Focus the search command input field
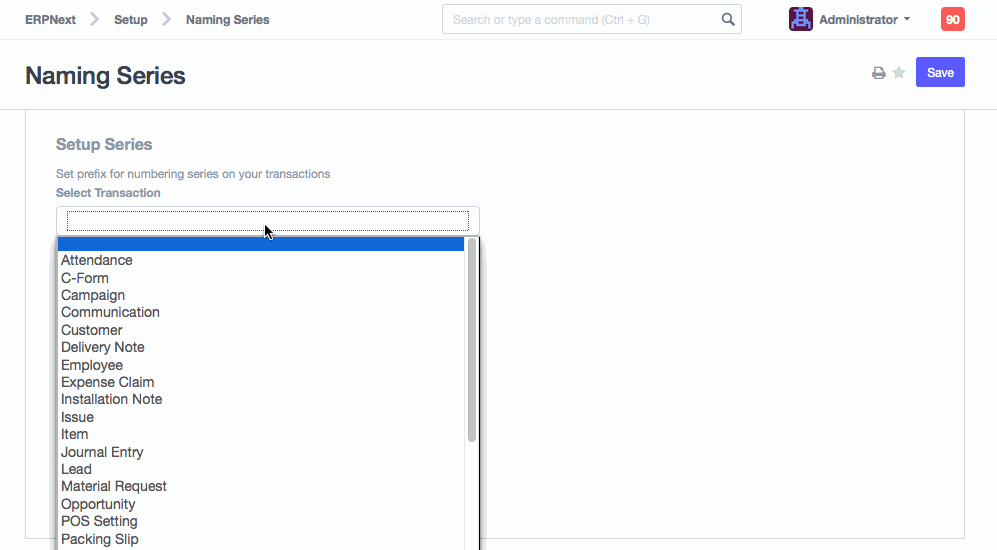Image resolution: width=997 pixels, height=550 pixels. 580,19
